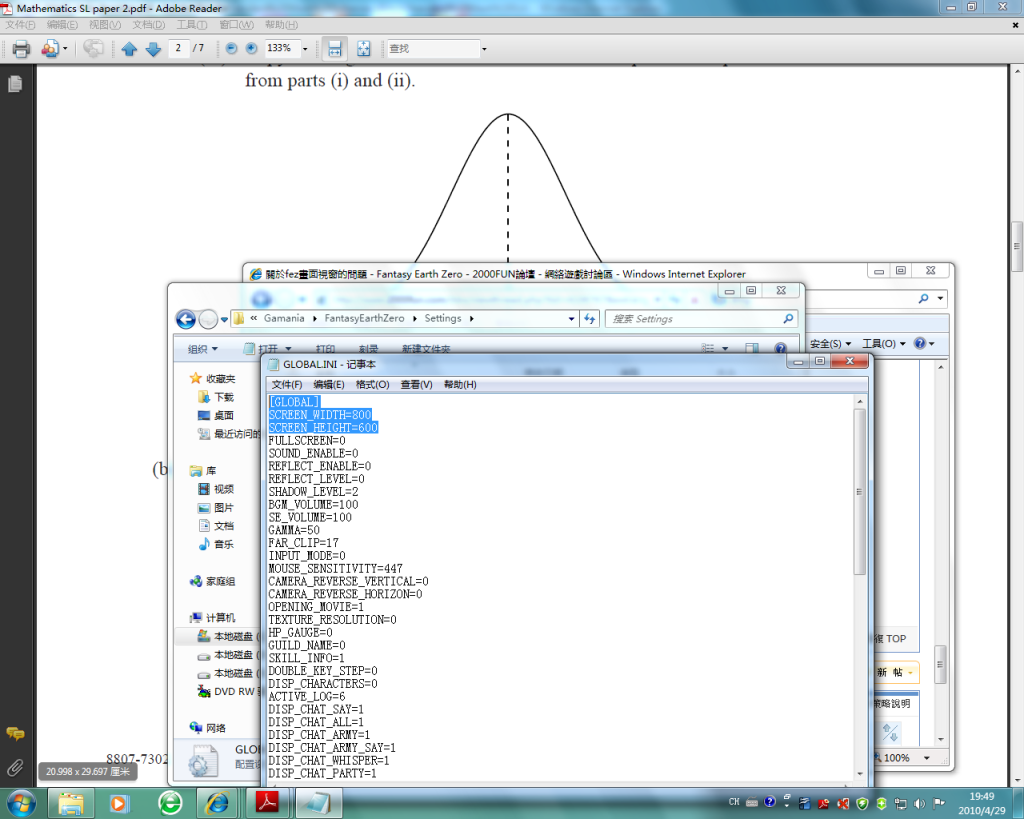Screen dimensions: 1024x819
Task: Click the zoom out minus icon
Action: (x=231, y=48)
